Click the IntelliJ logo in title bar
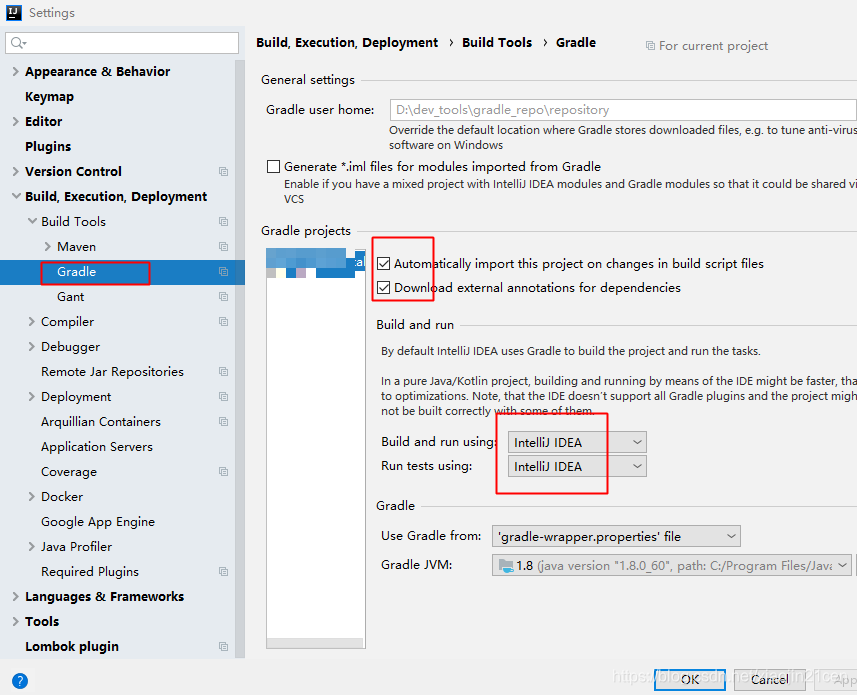The height and width of the screenshot is (695, 857). (14, 12)
